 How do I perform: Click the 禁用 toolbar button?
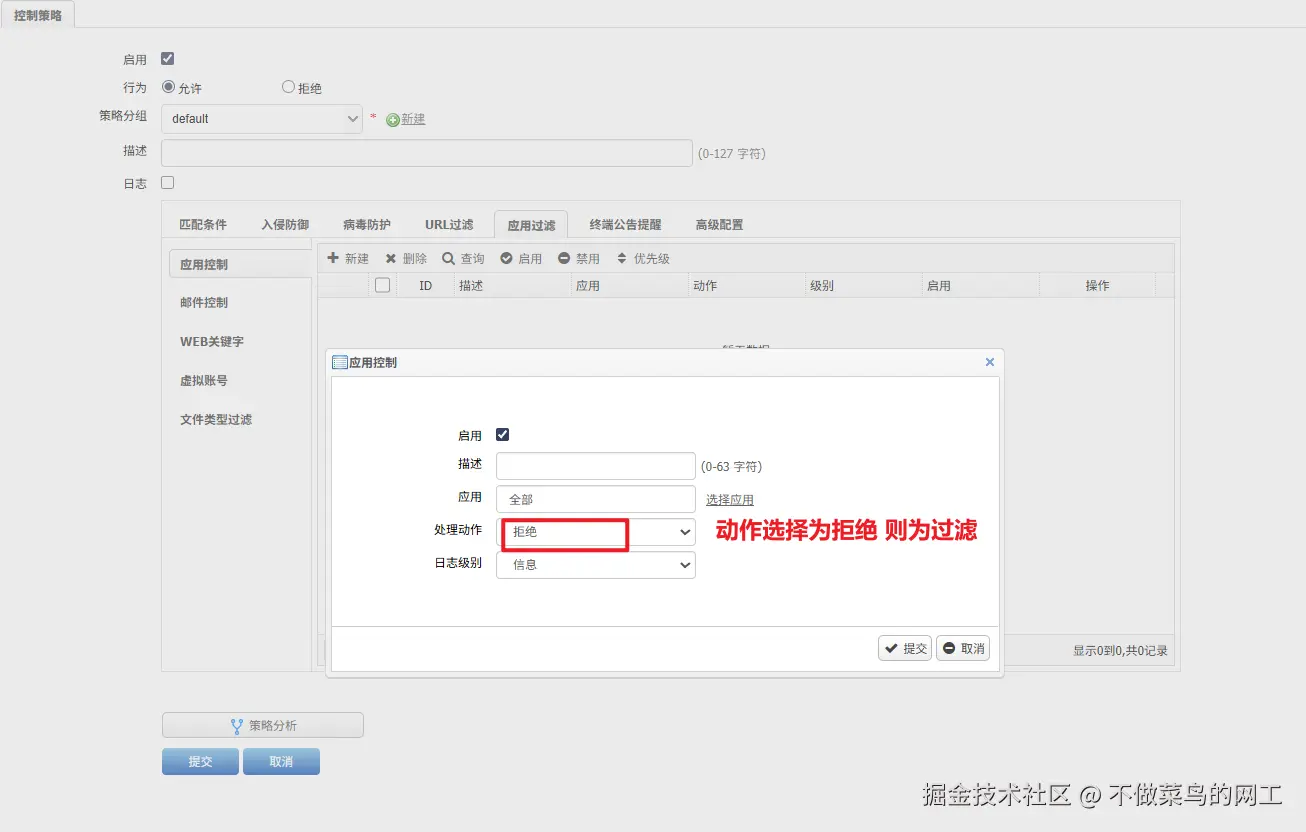coord(579,258)
